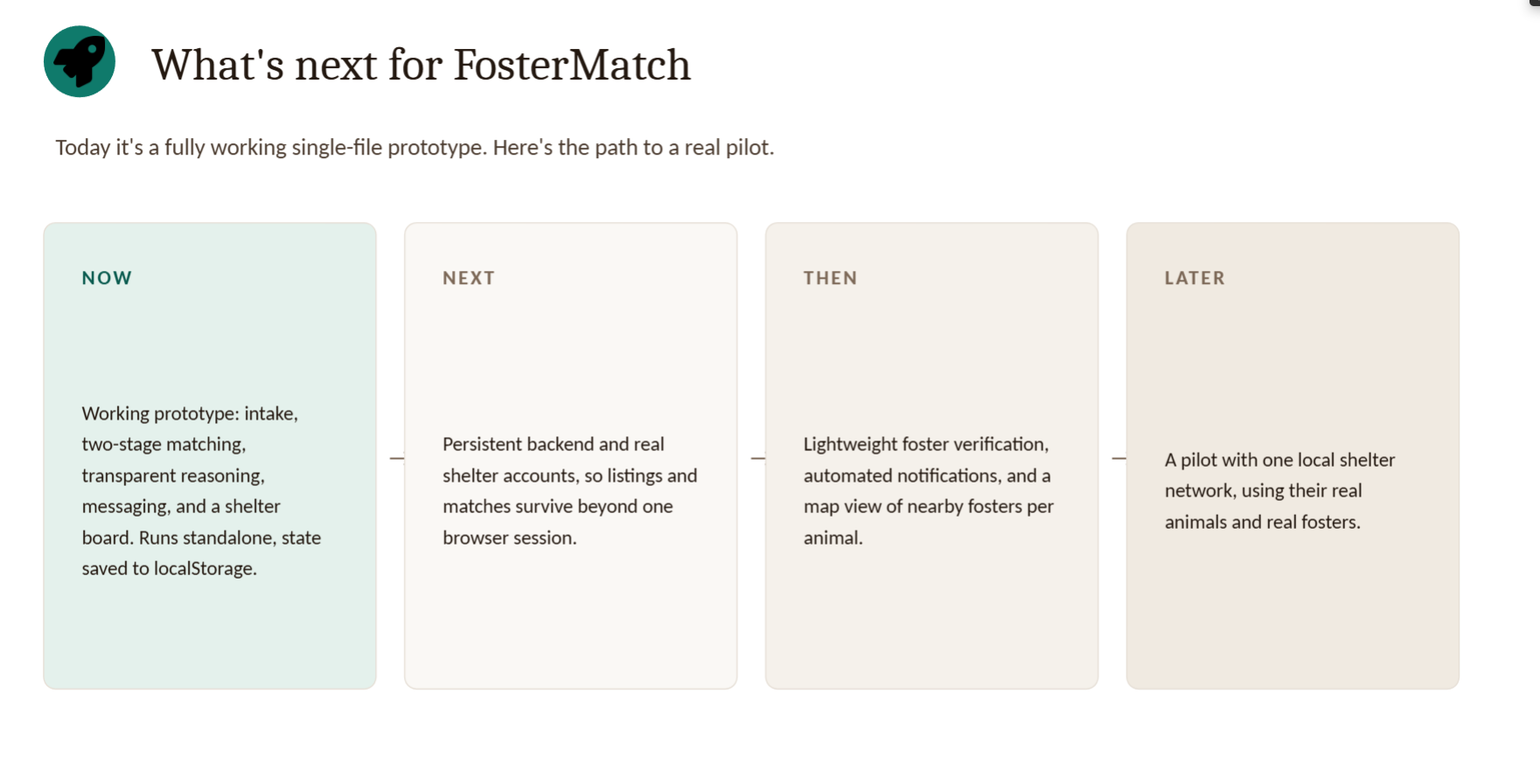Select the persistent backend description text

569,490
